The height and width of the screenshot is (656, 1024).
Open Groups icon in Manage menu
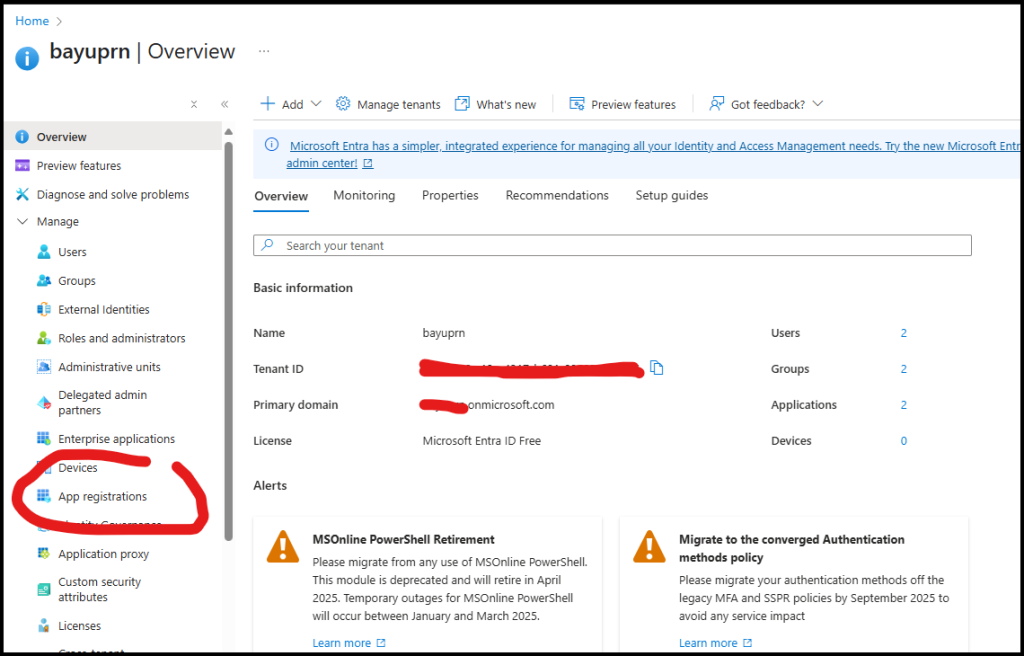[44, 281]
